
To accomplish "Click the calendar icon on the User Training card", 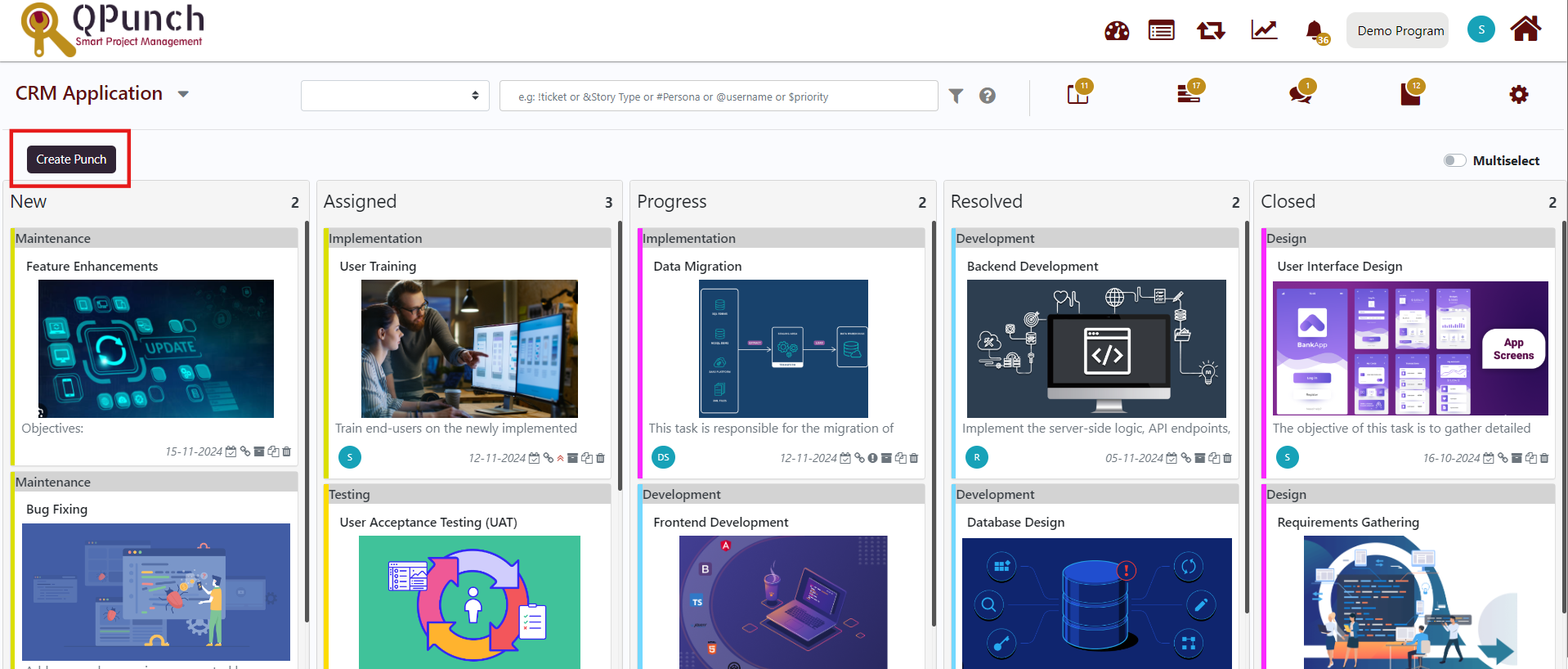I will (535, 458).
